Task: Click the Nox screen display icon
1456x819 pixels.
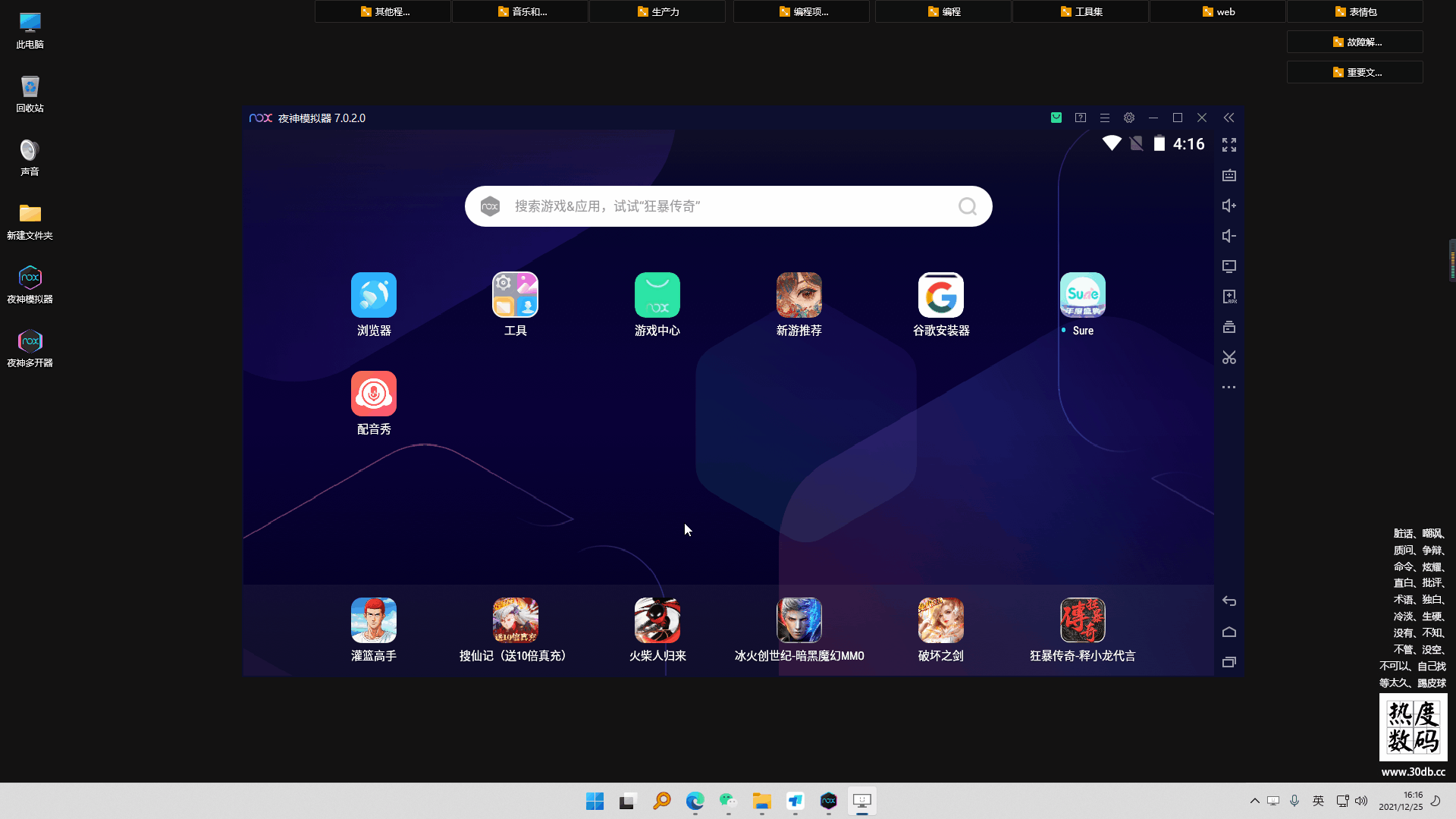Action: click(x=1229, y=266)
